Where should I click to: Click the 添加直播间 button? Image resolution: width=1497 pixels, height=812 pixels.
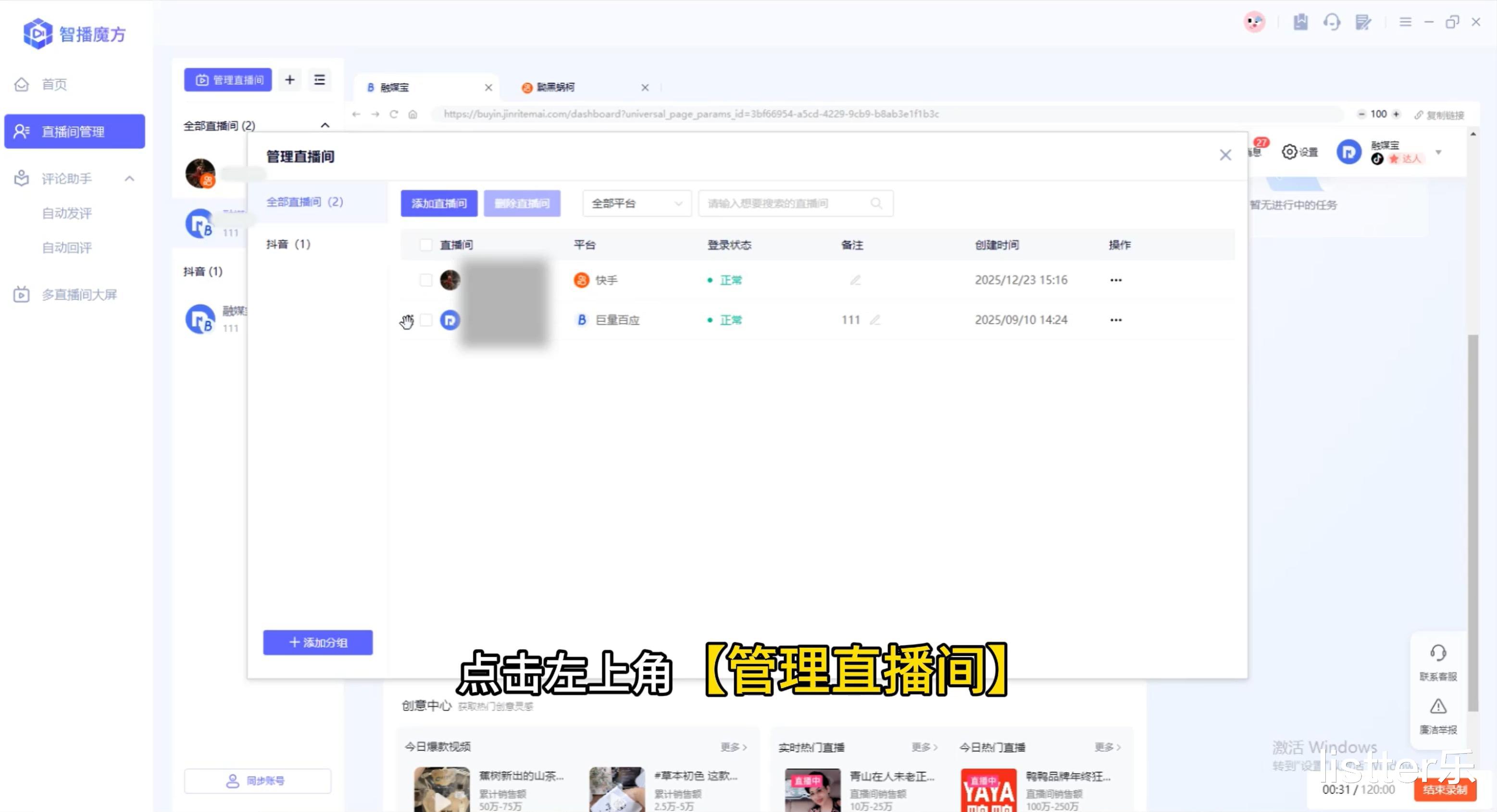point(439,203)
